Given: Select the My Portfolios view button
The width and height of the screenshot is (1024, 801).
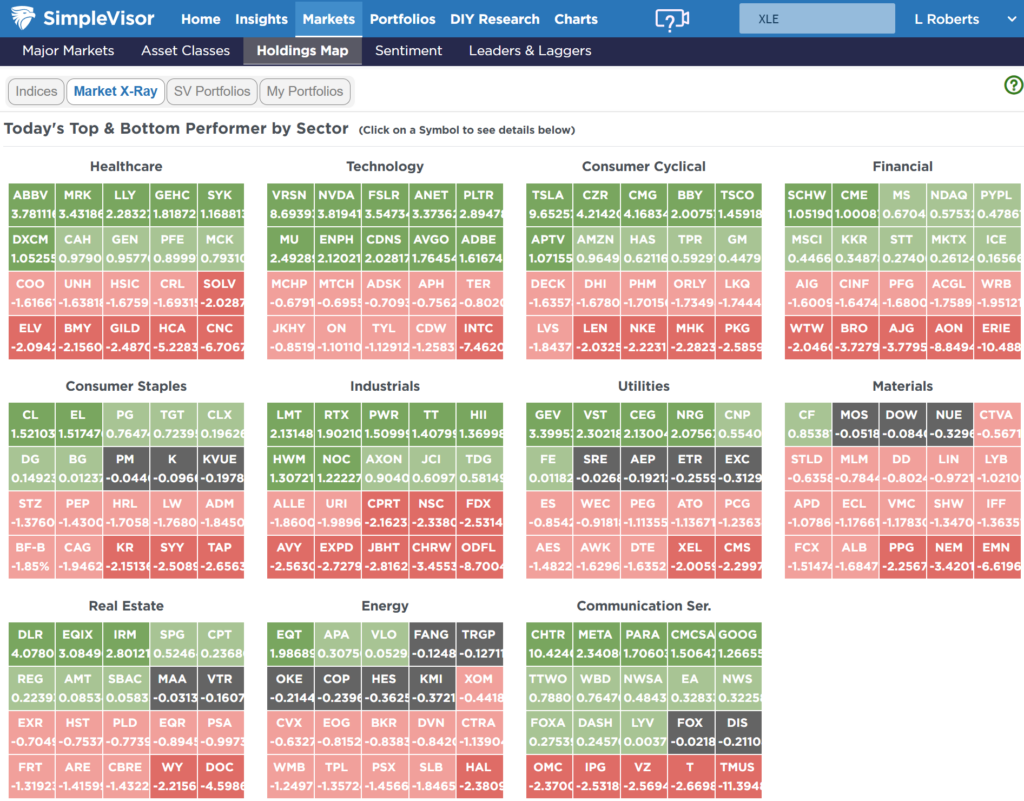Looking at the screenshot, I should tap(304, 91).
